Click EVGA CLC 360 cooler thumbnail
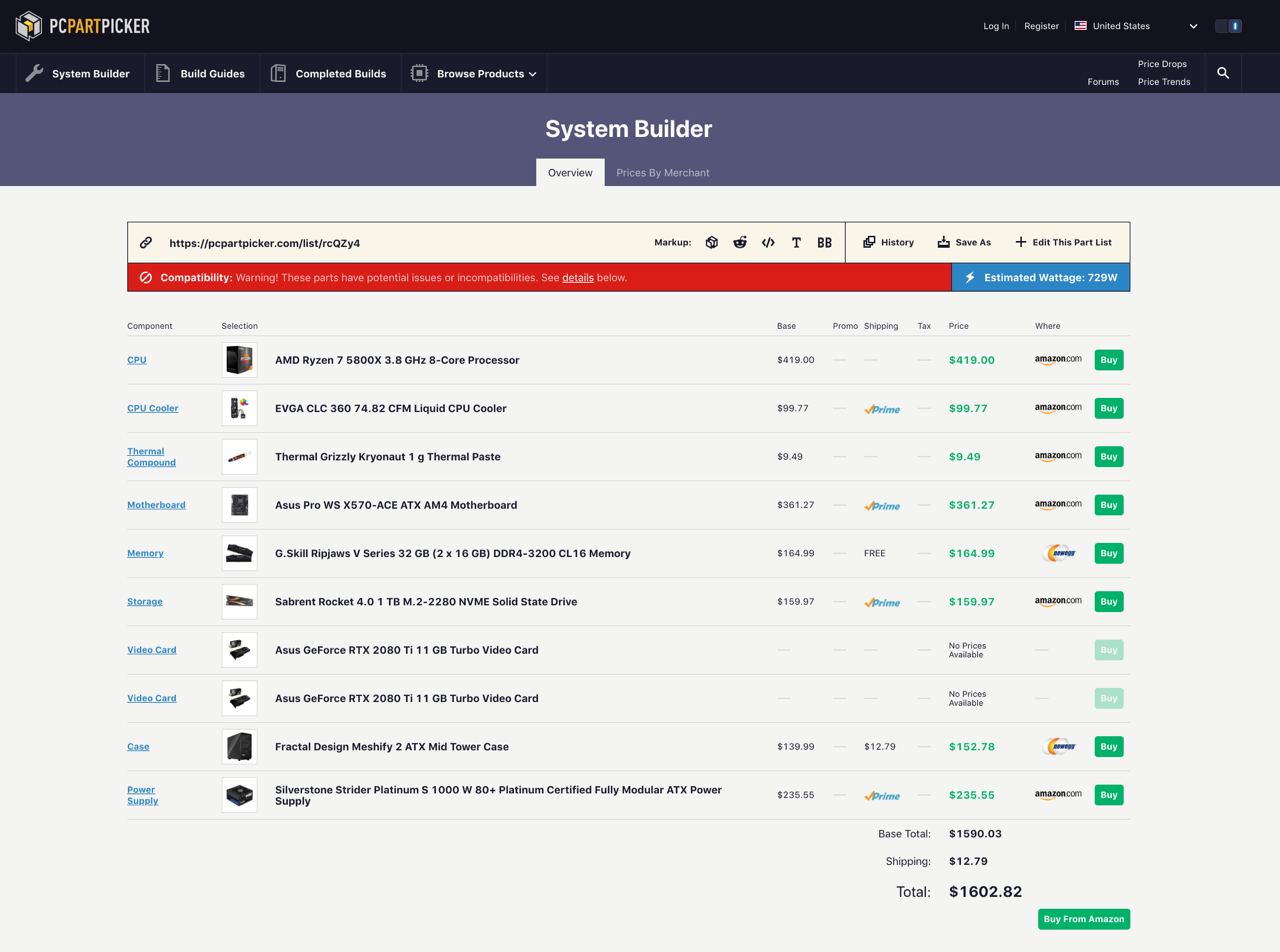 tap(239, 408)
